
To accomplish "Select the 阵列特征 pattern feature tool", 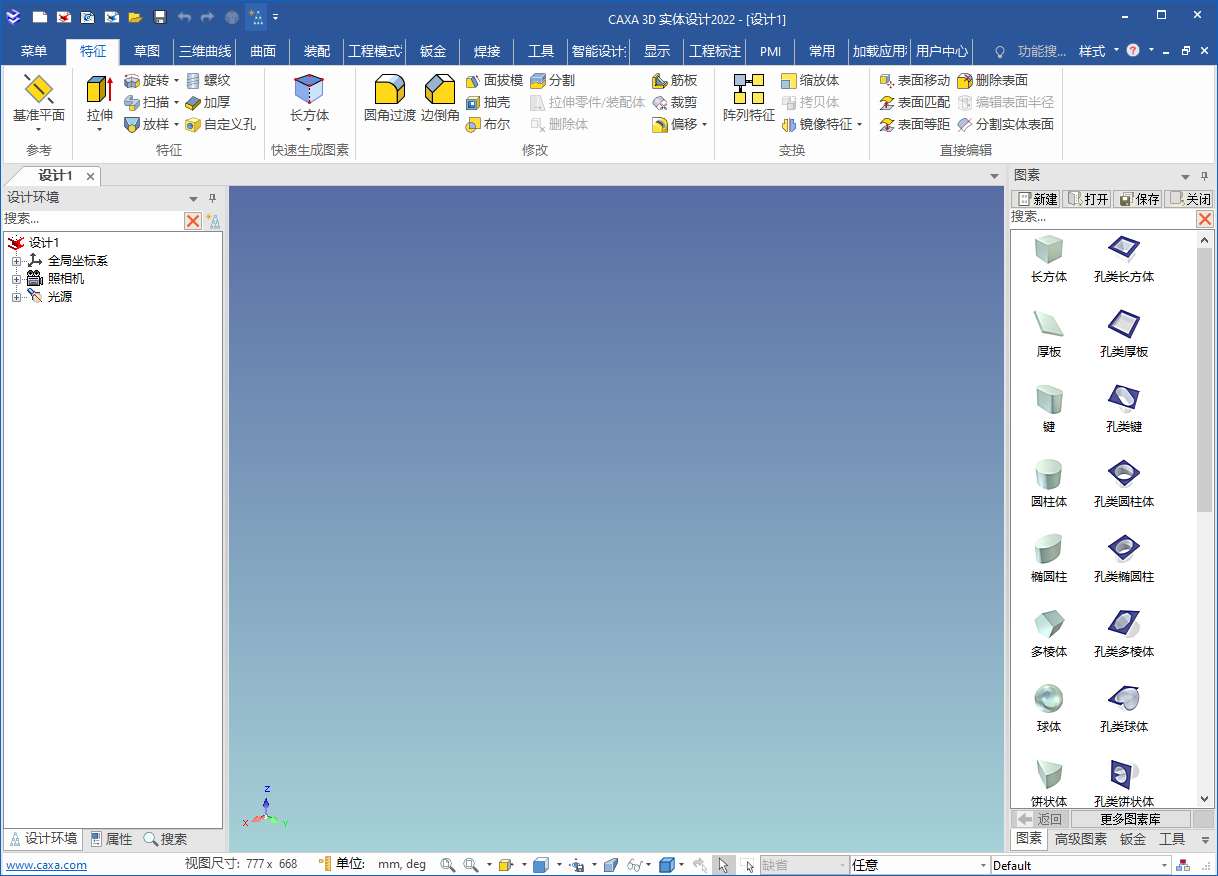I will point(749,99).
